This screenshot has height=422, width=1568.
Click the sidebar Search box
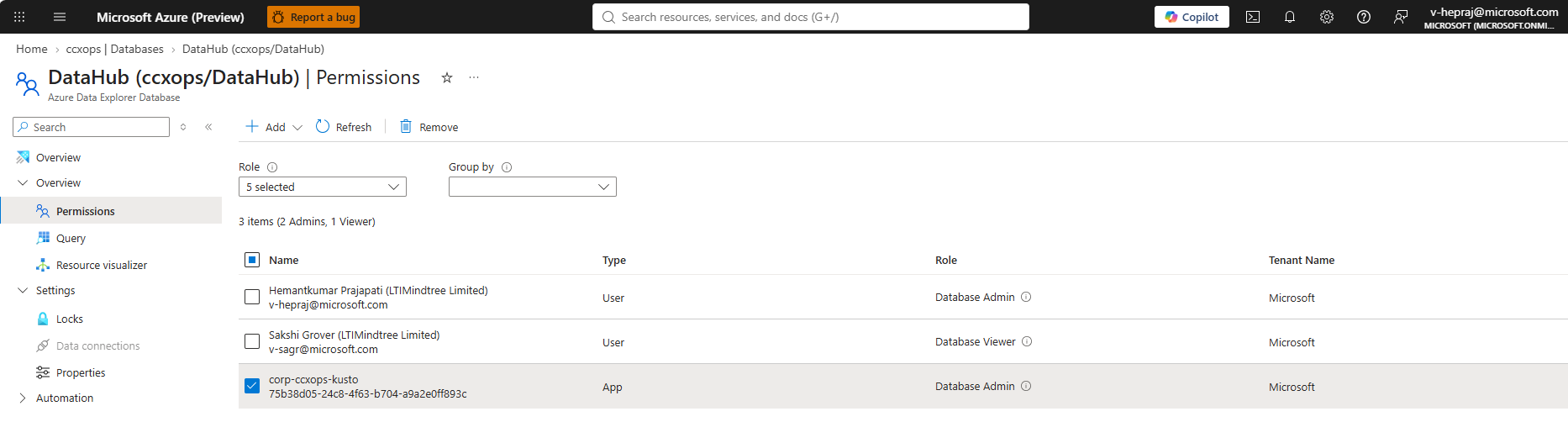[x=92, y=127]
